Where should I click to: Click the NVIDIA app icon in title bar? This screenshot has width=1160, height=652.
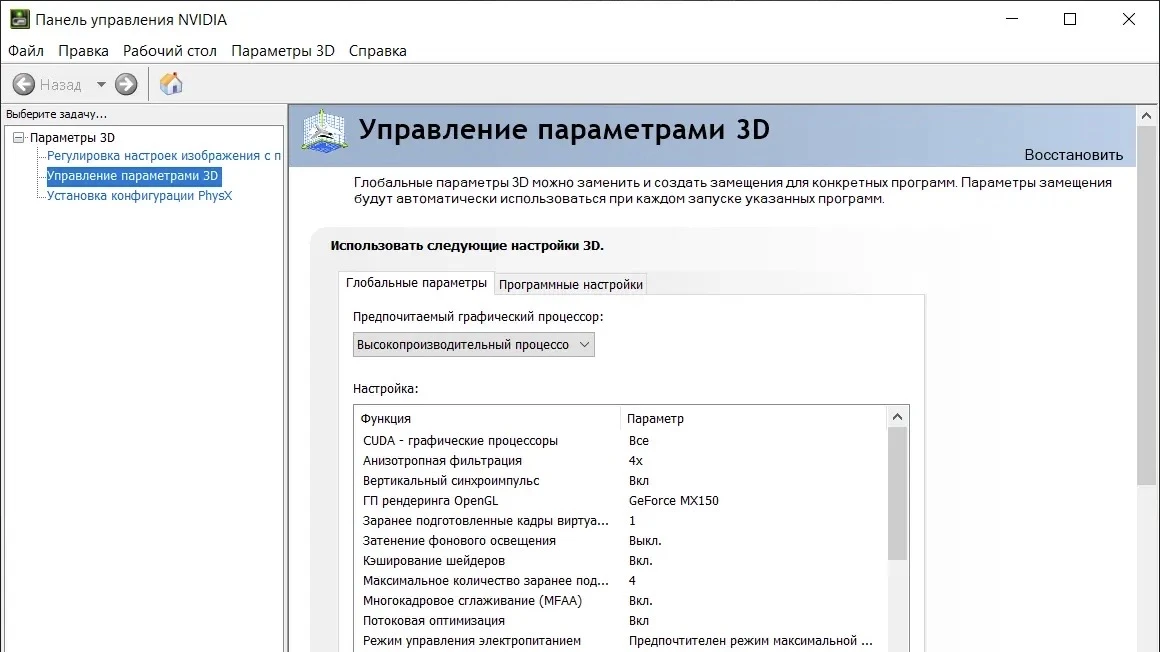pyautogui.click(x=20, y=19)
